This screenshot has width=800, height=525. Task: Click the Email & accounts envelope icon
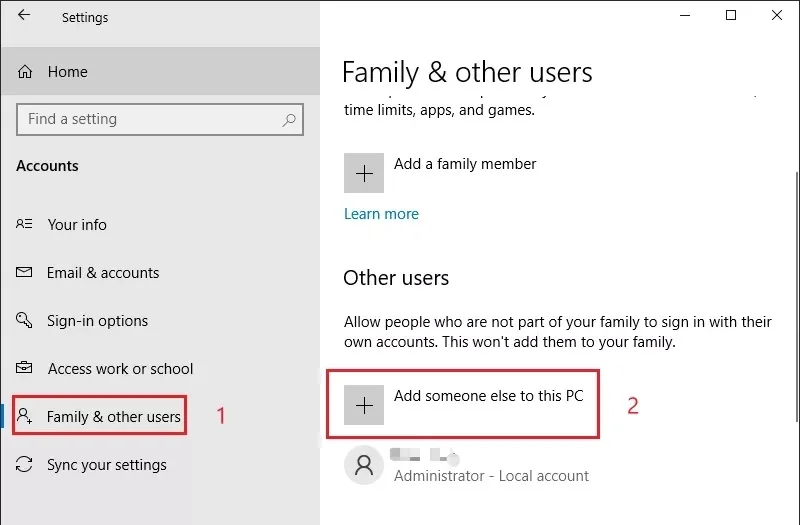[x=24, y=272]
